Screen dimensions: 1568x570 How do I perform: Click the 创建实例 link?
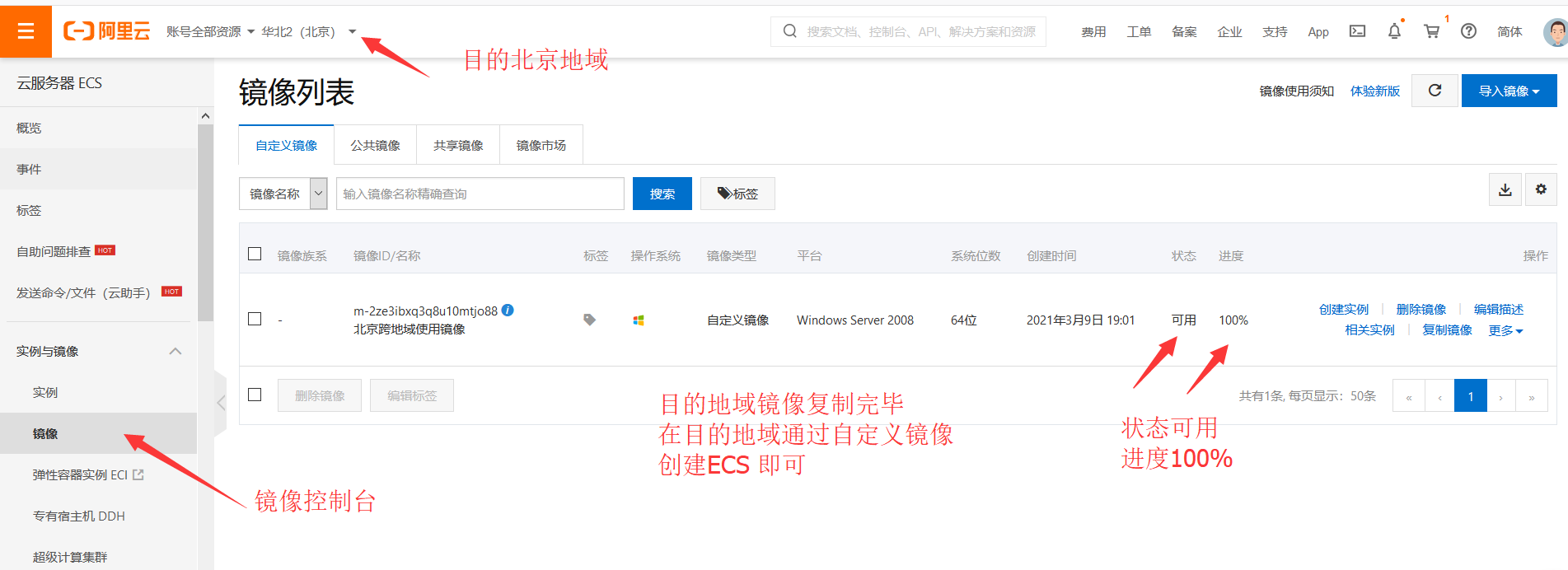coord(1344,309)
